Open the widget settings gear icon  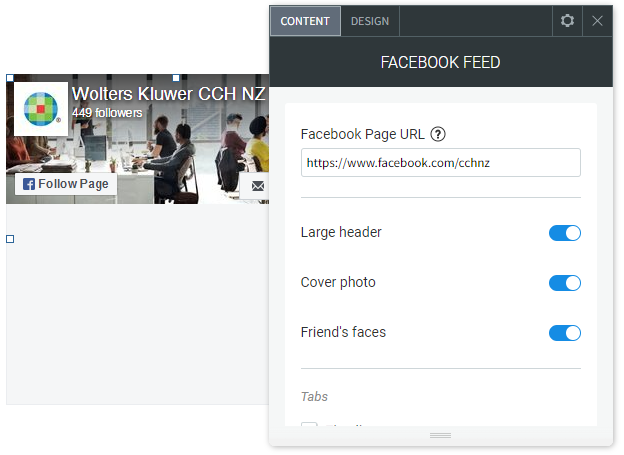click(567, 21)
